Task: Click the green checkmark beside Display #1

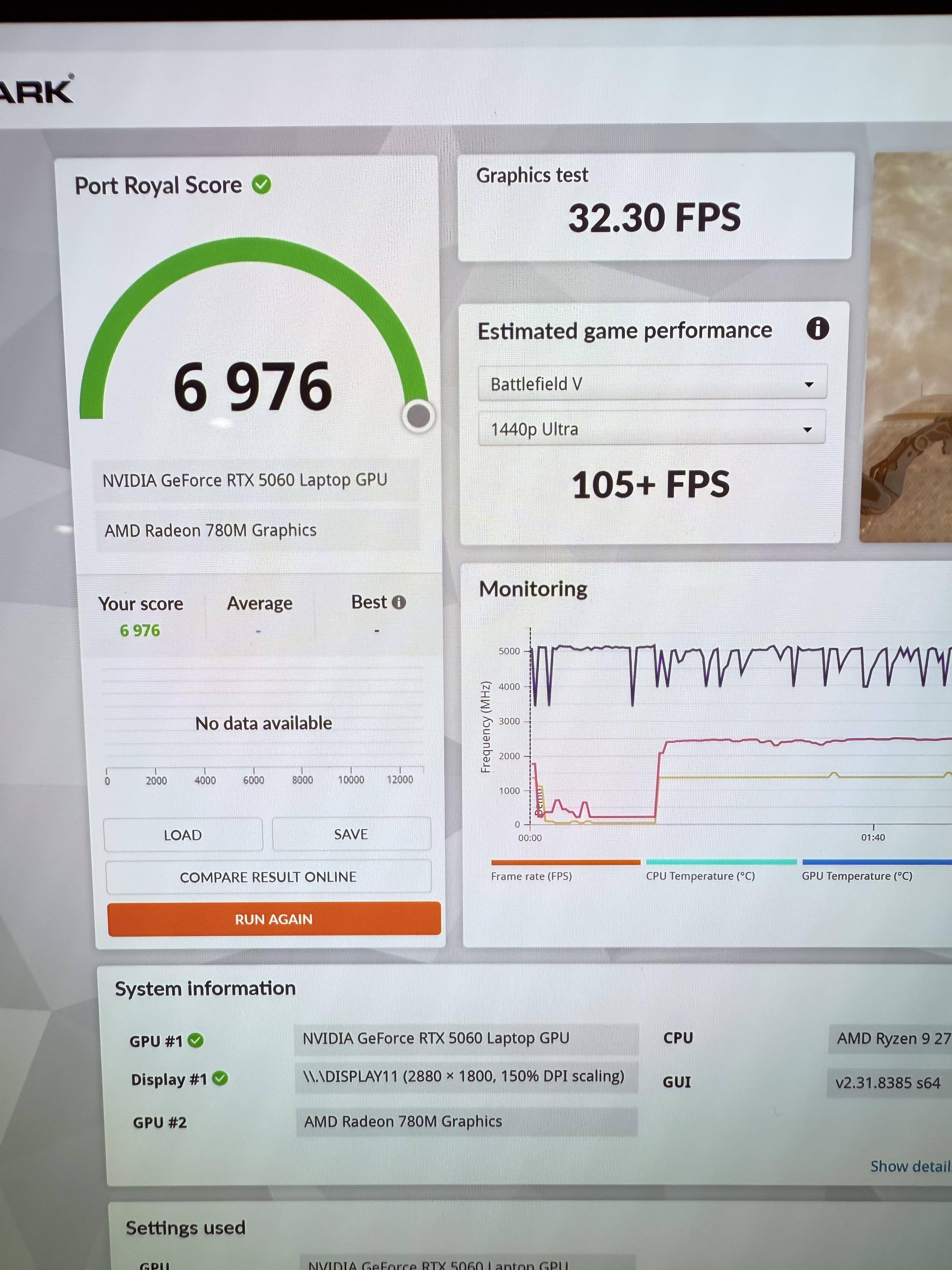Action: pos(220,1078)
